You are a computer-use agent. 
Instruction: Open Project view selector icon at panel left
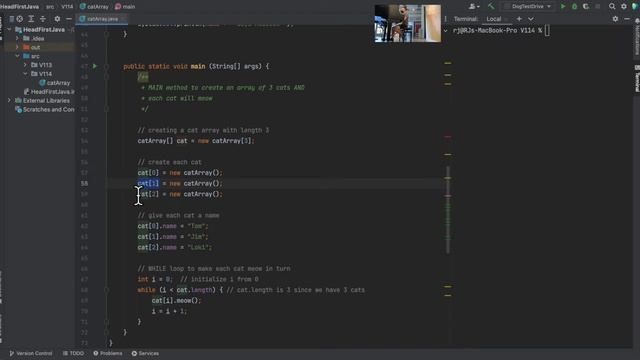tap(11, 19)
